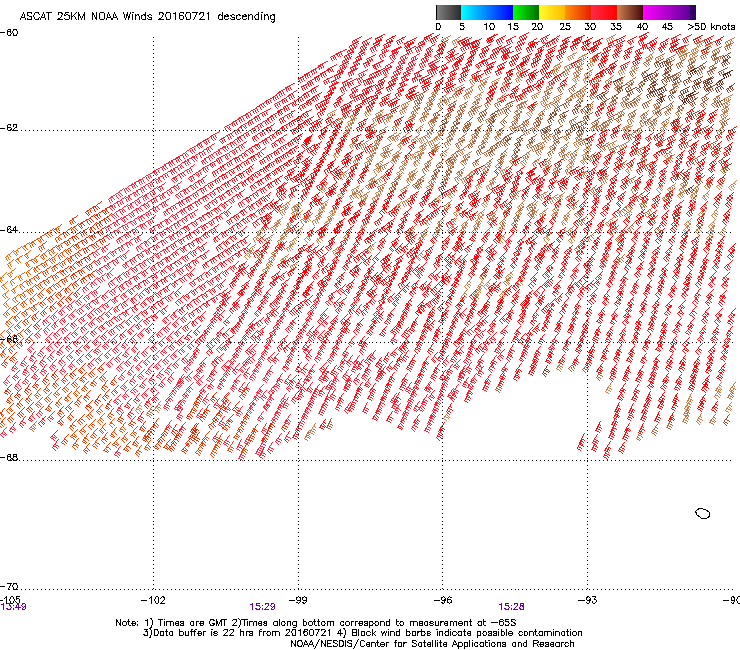The image size is (740, 650).
Task: Pick the cyan-blue 5-15 knots color band
Action: pos(487,12)
